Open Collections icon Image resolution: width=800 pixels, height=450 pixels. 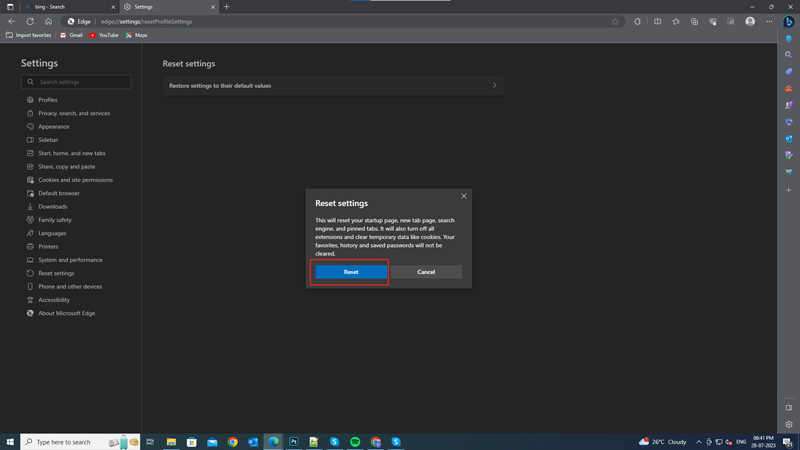[x=694, y=21]
